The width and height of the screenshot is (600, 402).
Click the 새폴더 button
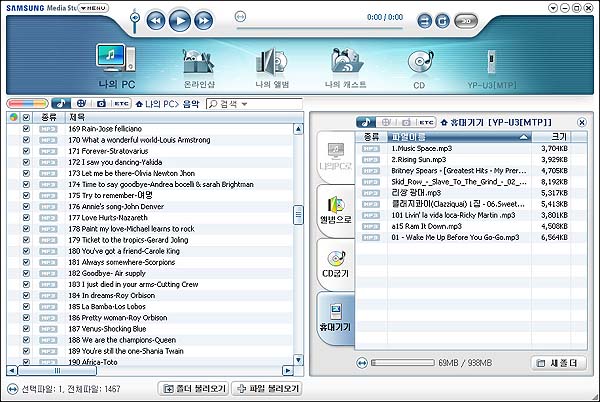click(558, 363)
